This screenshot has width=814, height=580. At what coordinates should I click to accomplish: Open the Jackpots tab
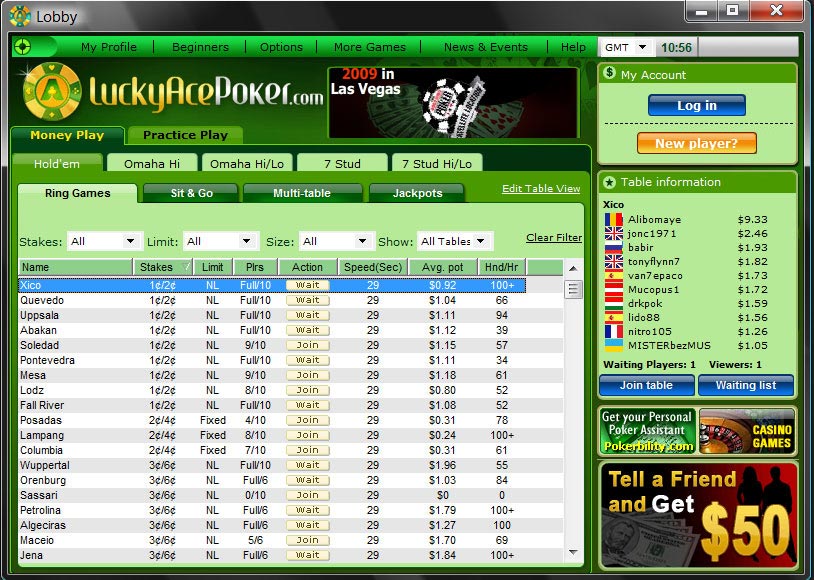417,193
